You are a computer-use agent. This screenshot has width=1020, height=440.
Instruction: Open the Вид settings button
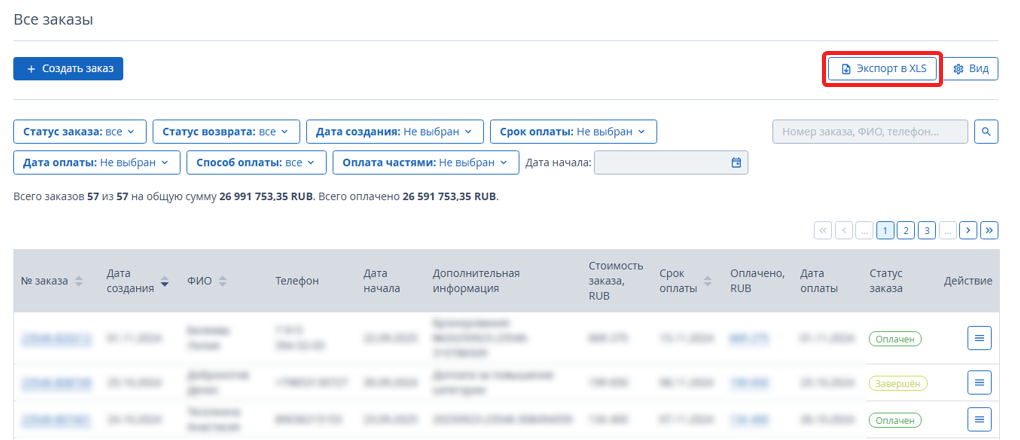971,69
